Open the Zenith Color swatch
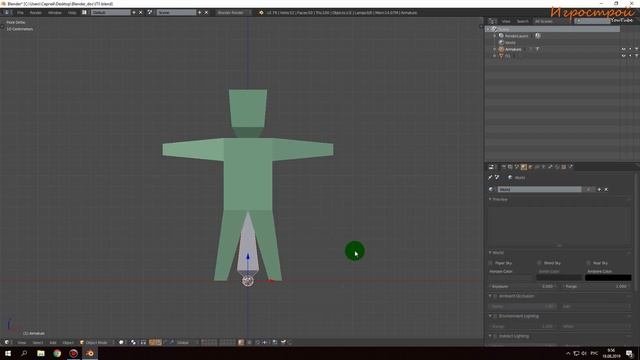Screen dimensions: 640x360 (559, 278)
